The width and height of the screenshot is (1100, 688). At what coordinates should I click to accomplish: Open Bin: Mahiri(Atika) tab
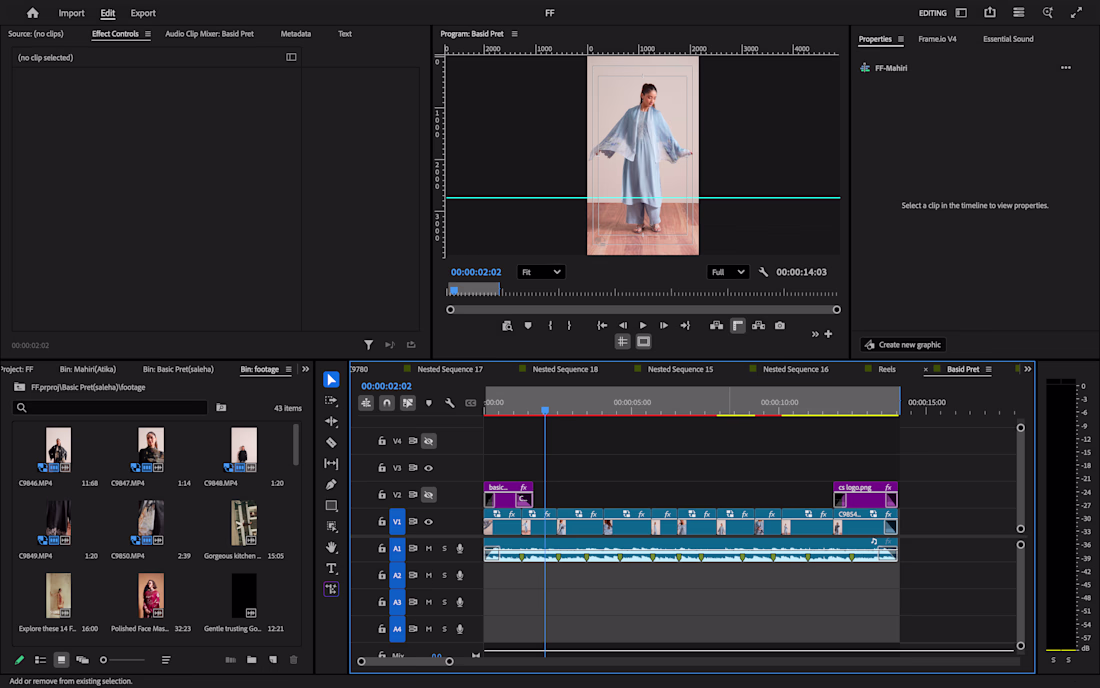[x=88, y=369]
